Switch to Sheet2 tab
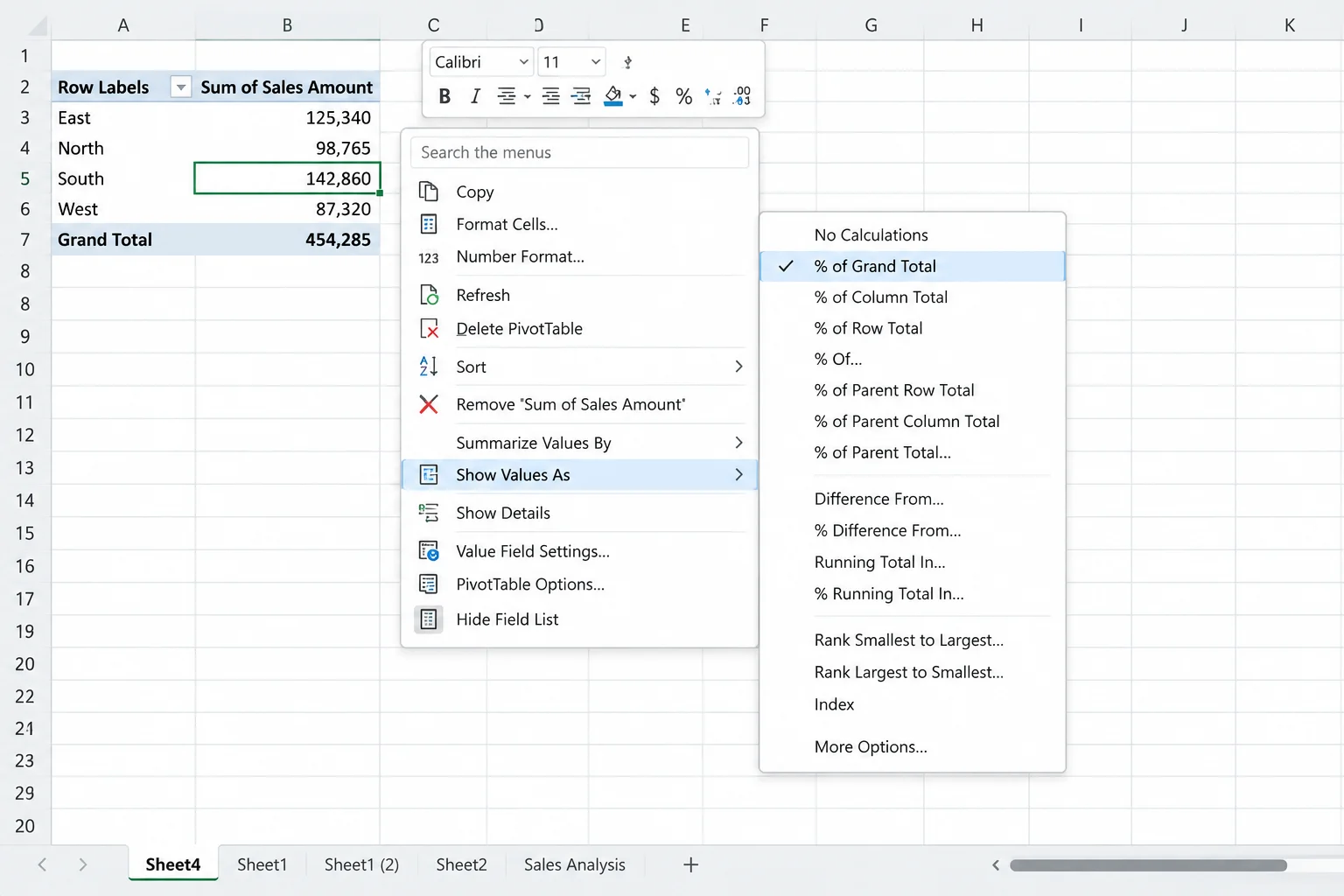The image size is (1344, 896). tap(461, 864)
